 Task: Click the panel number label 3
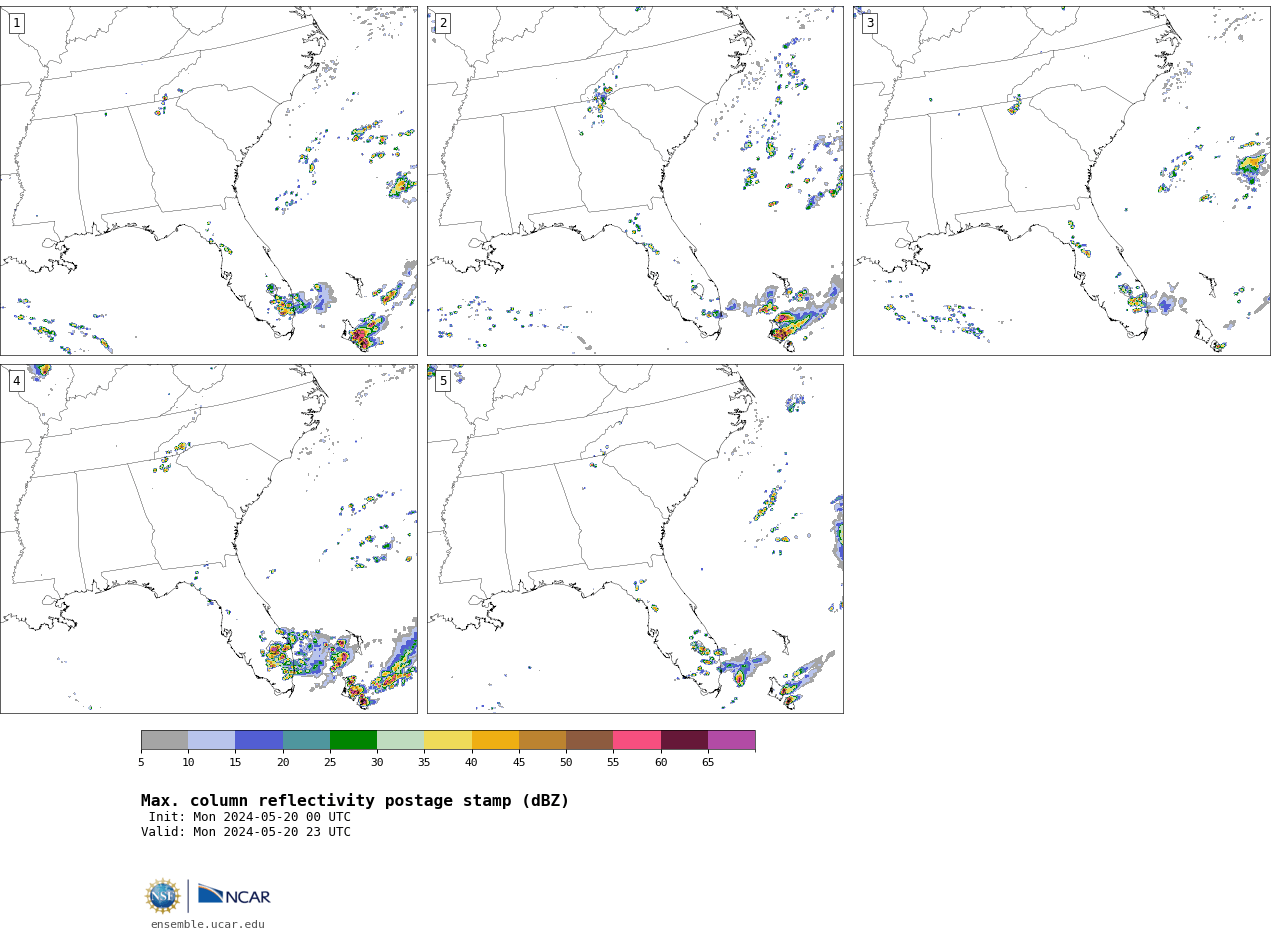click(869, 23)
